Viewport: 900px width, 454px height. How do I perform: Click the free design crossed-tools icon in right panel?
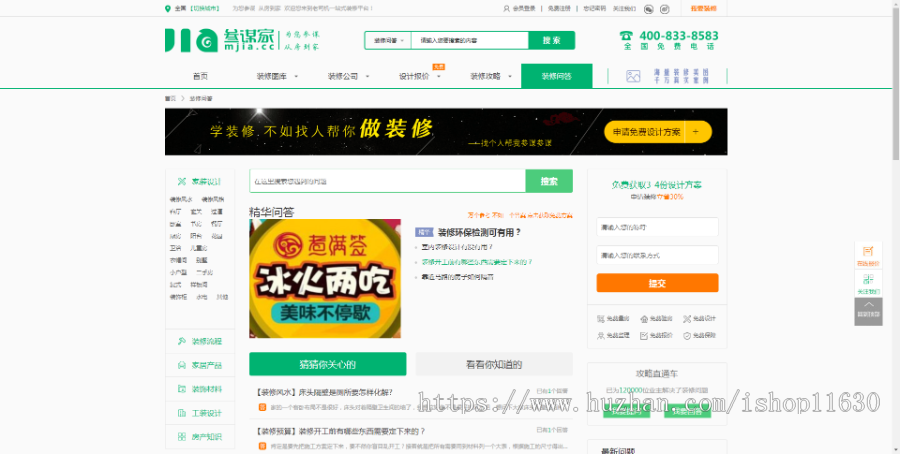686,319
